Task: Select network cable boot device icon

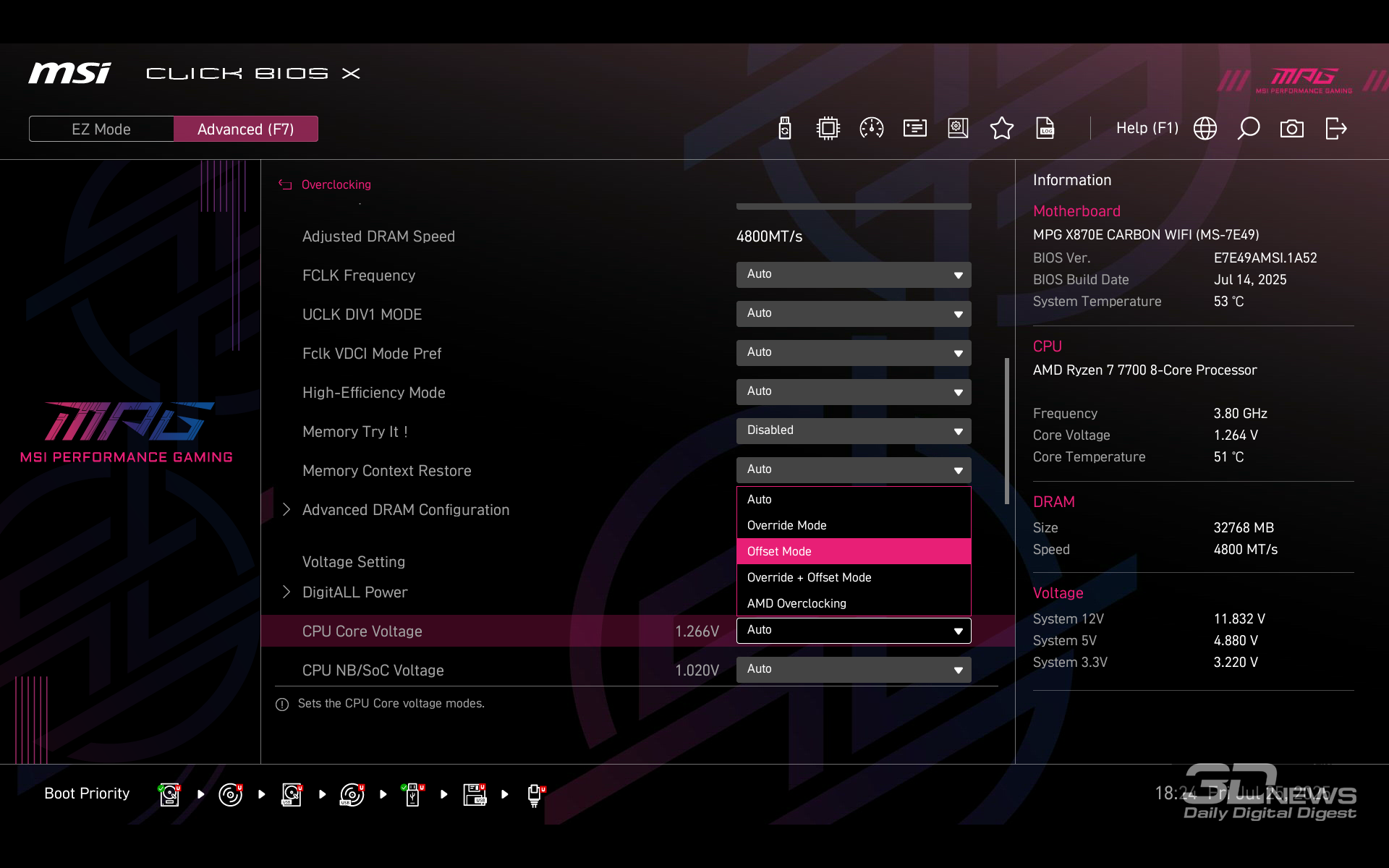Action: point(535,795)
